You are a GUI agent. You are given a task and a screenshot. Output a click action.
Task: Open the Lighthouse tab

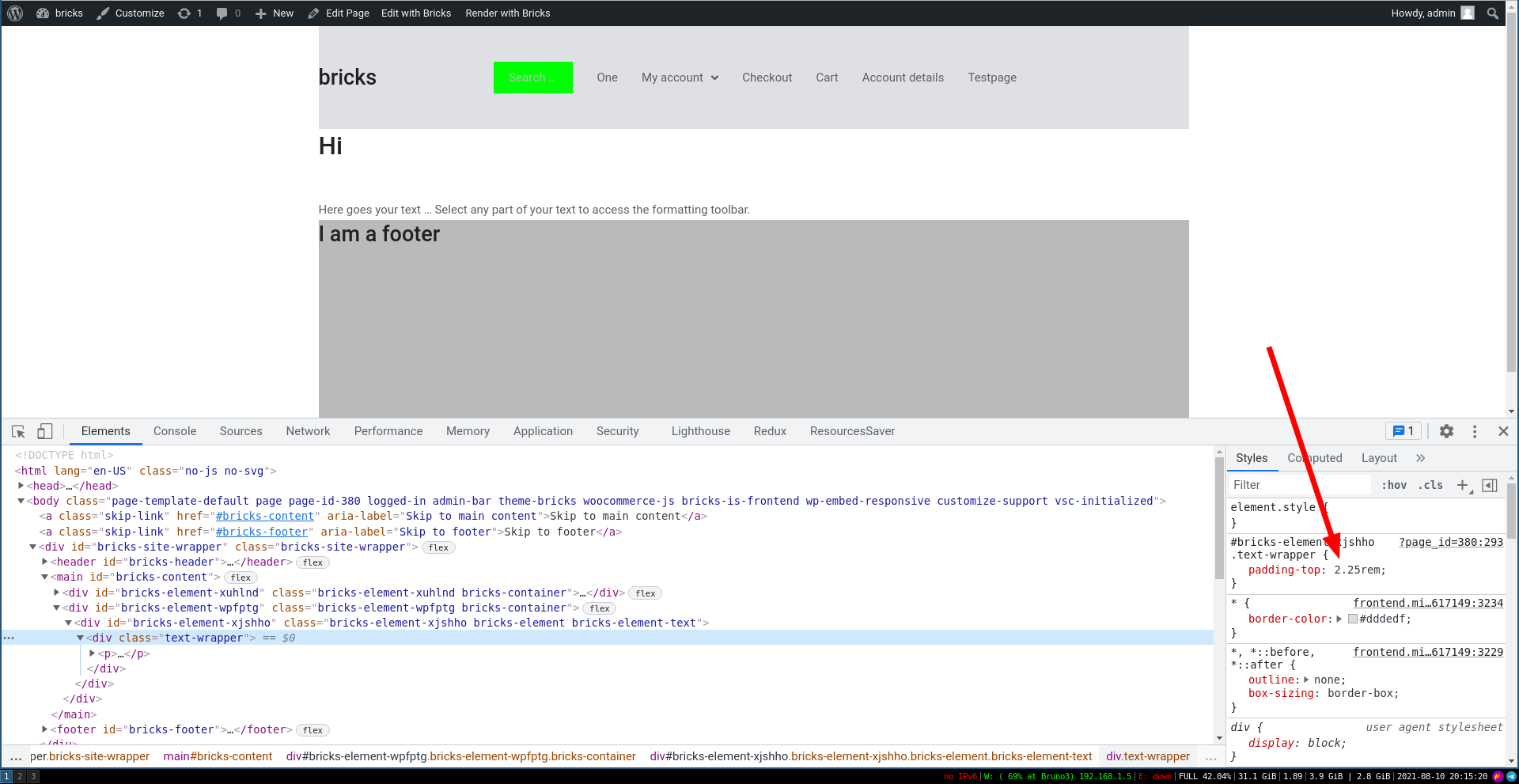(x=701, y=431)
